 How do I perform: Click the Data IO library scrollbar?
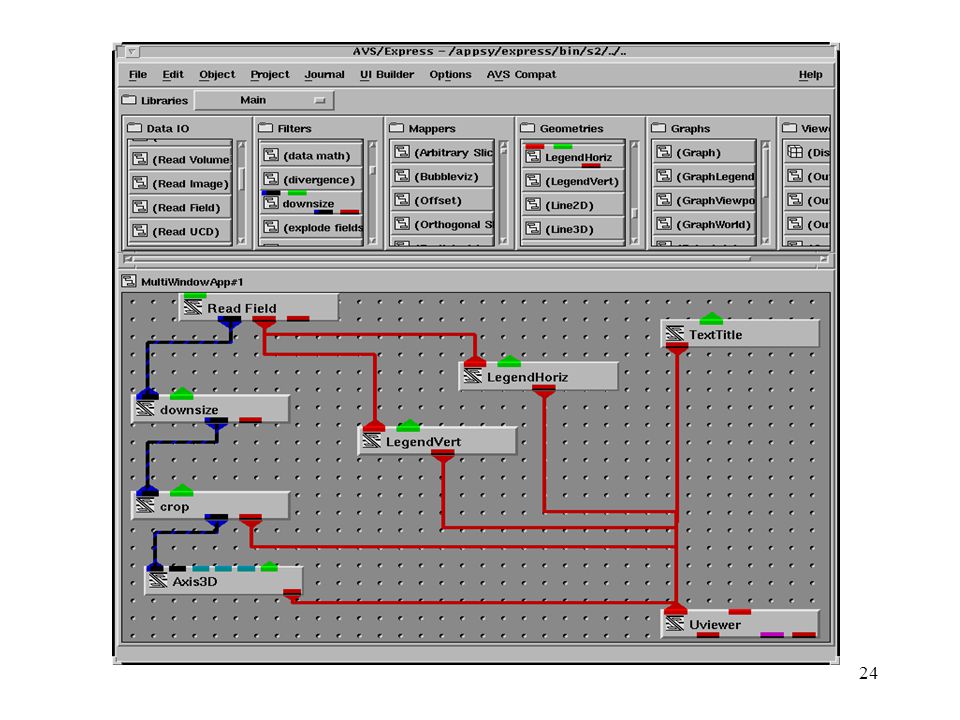point(241,193)
